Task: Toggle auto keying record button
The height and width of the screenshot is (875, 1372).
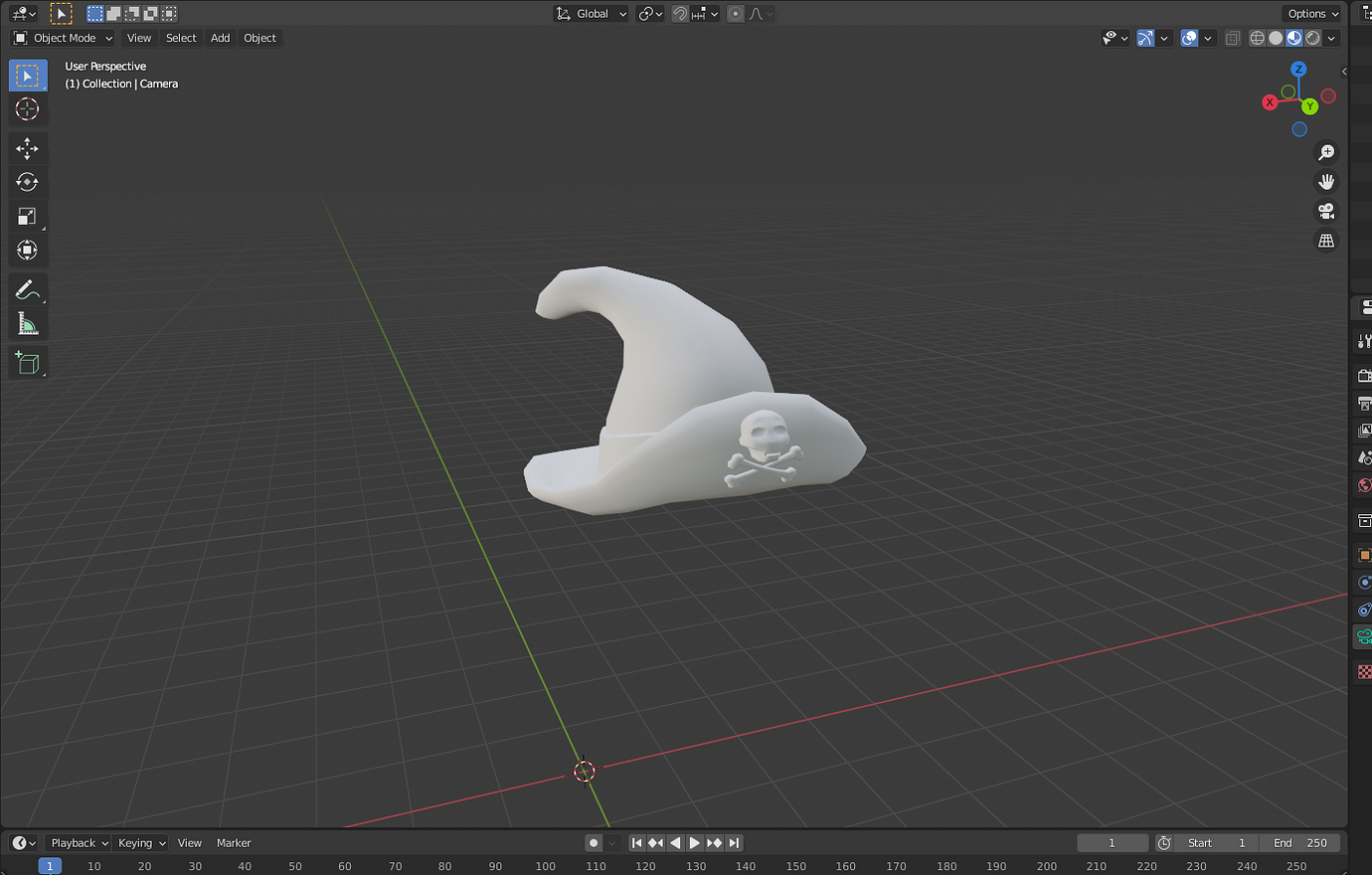Action: pyautogui.click(x=594, y=843)
